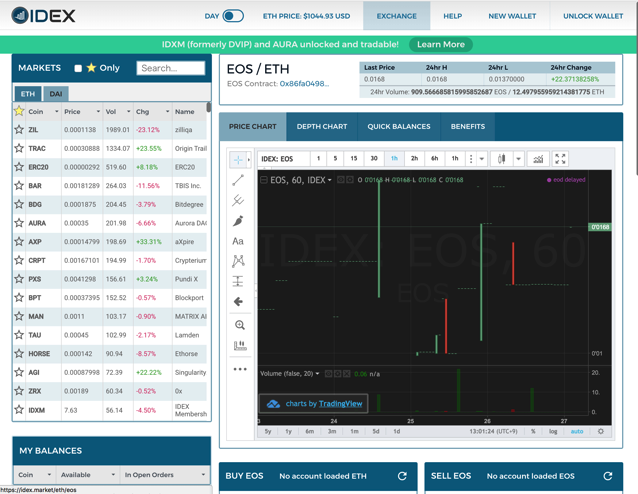
Task: Open the Available balances column dropdown
Action: point(113,475)
